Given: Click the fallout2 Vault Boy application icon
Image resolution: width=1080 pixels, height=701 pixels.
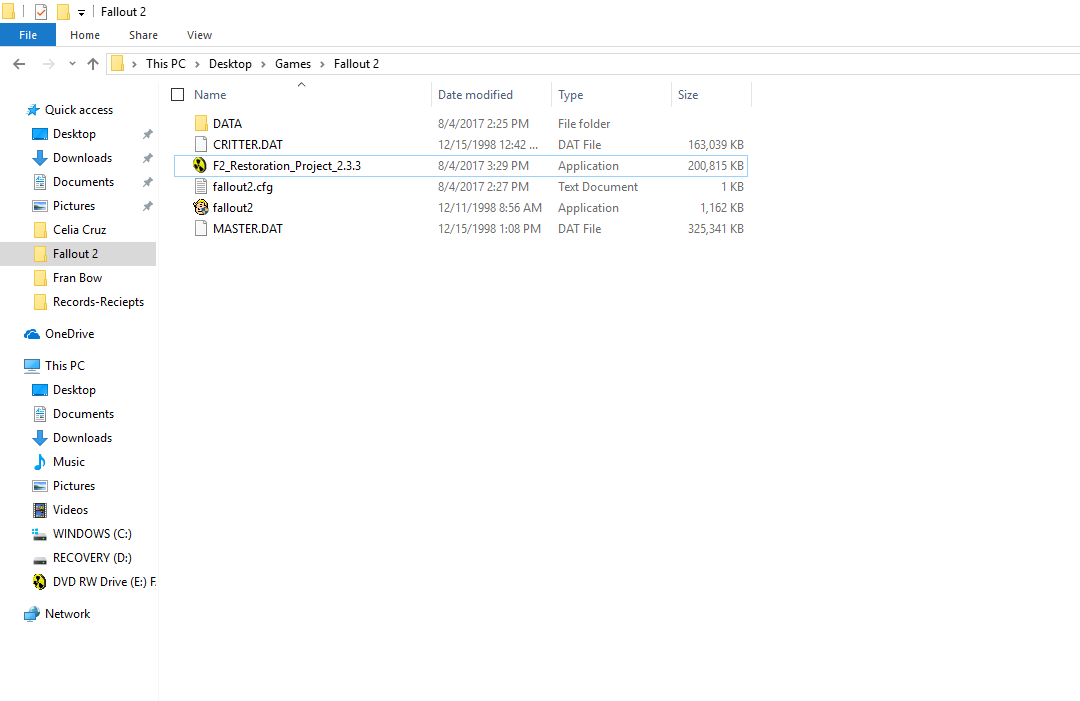Looking at the screenshot, I should pos(200,207).
